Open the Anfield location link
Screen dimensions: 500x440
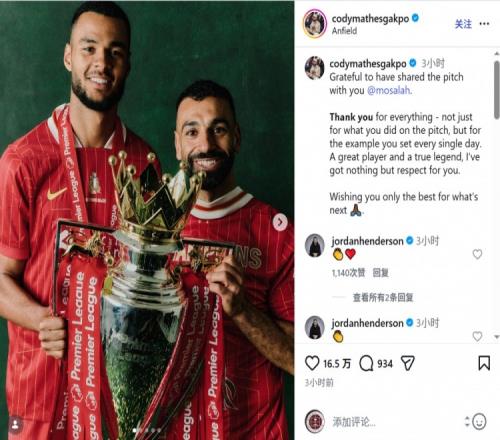pyautogui.click(x=344, y=31)
